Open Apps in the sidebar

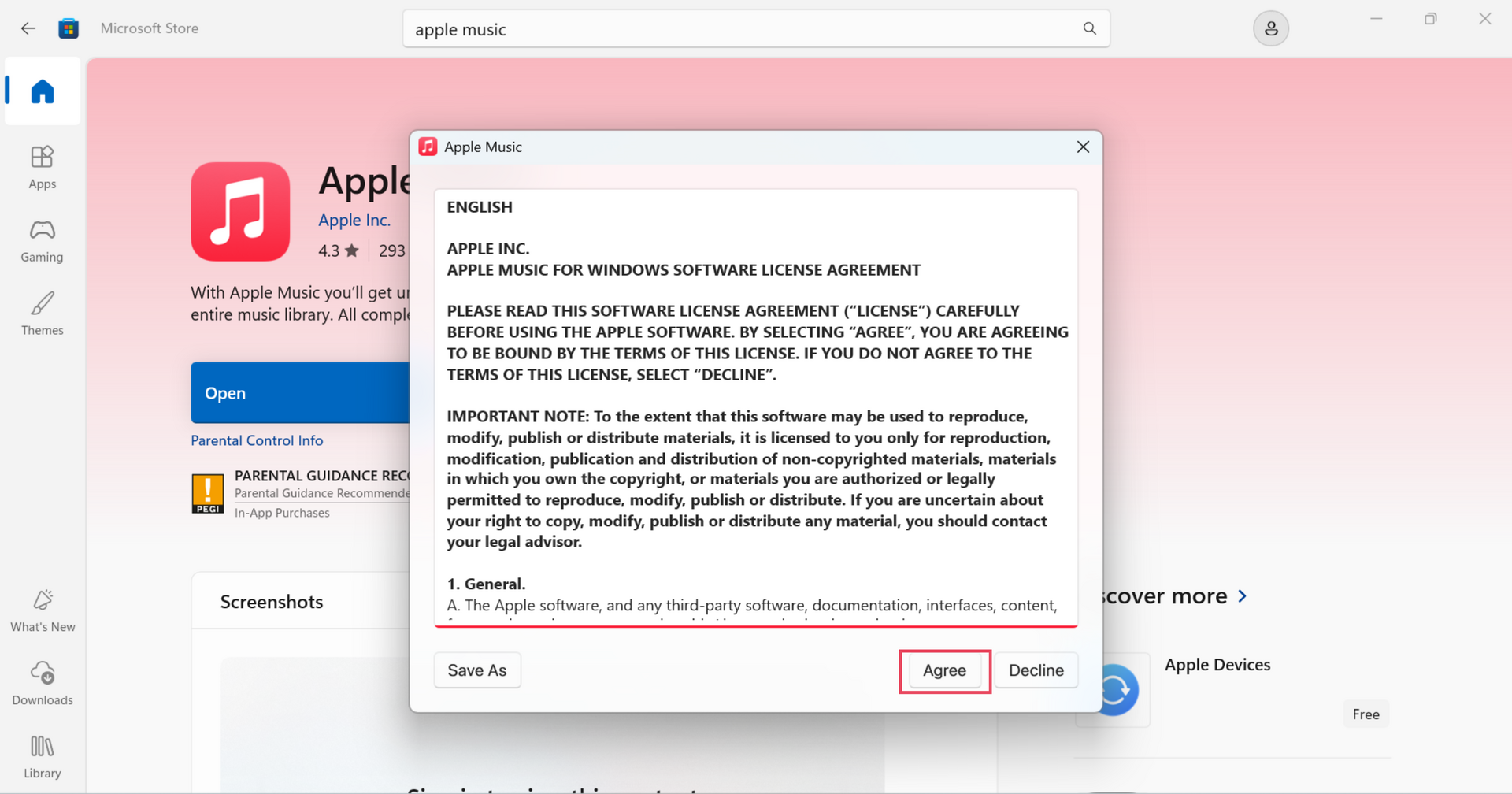[x=43, y=168]
